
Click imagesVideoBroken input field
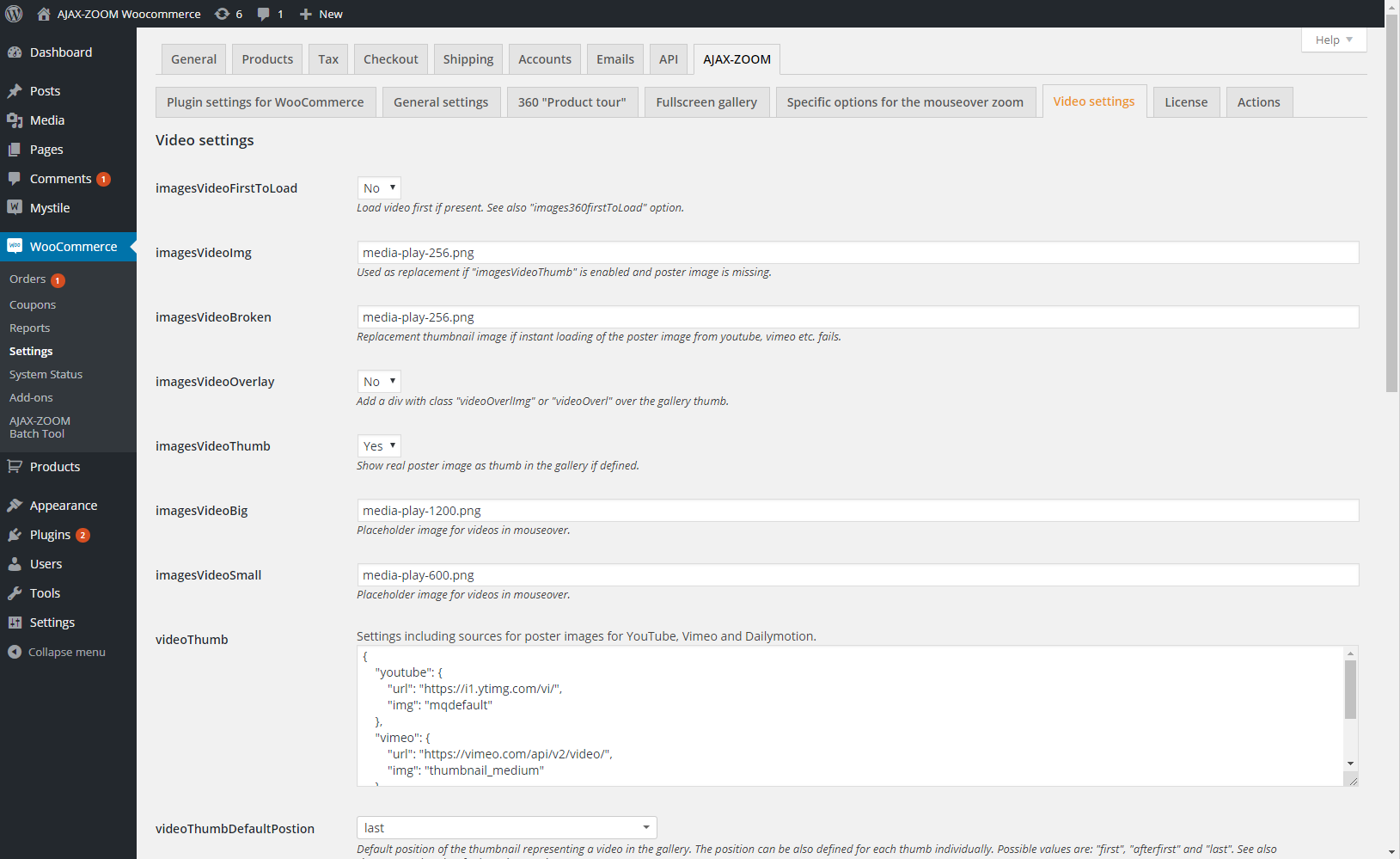click(x=858, y=316)
